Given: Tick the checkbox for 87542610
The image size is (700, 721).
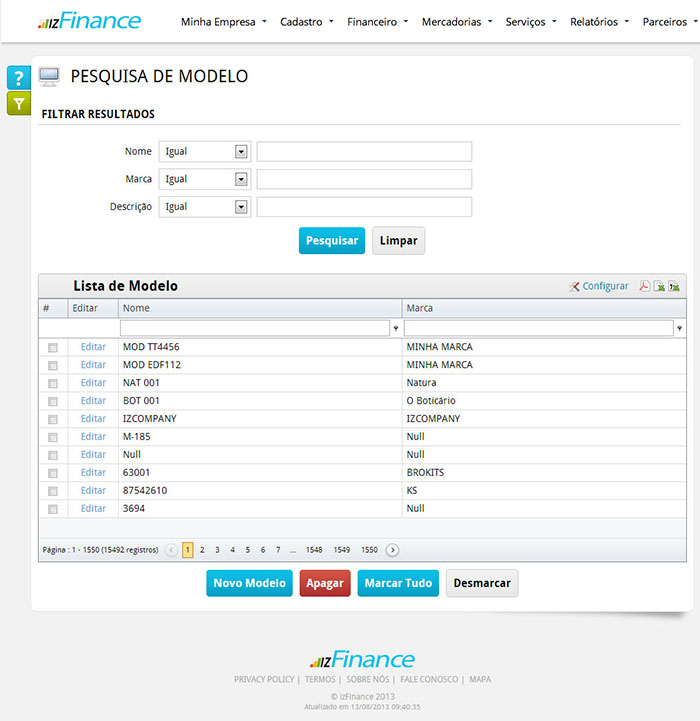Looking at the screenshot, I should click(x=53, y=491).
